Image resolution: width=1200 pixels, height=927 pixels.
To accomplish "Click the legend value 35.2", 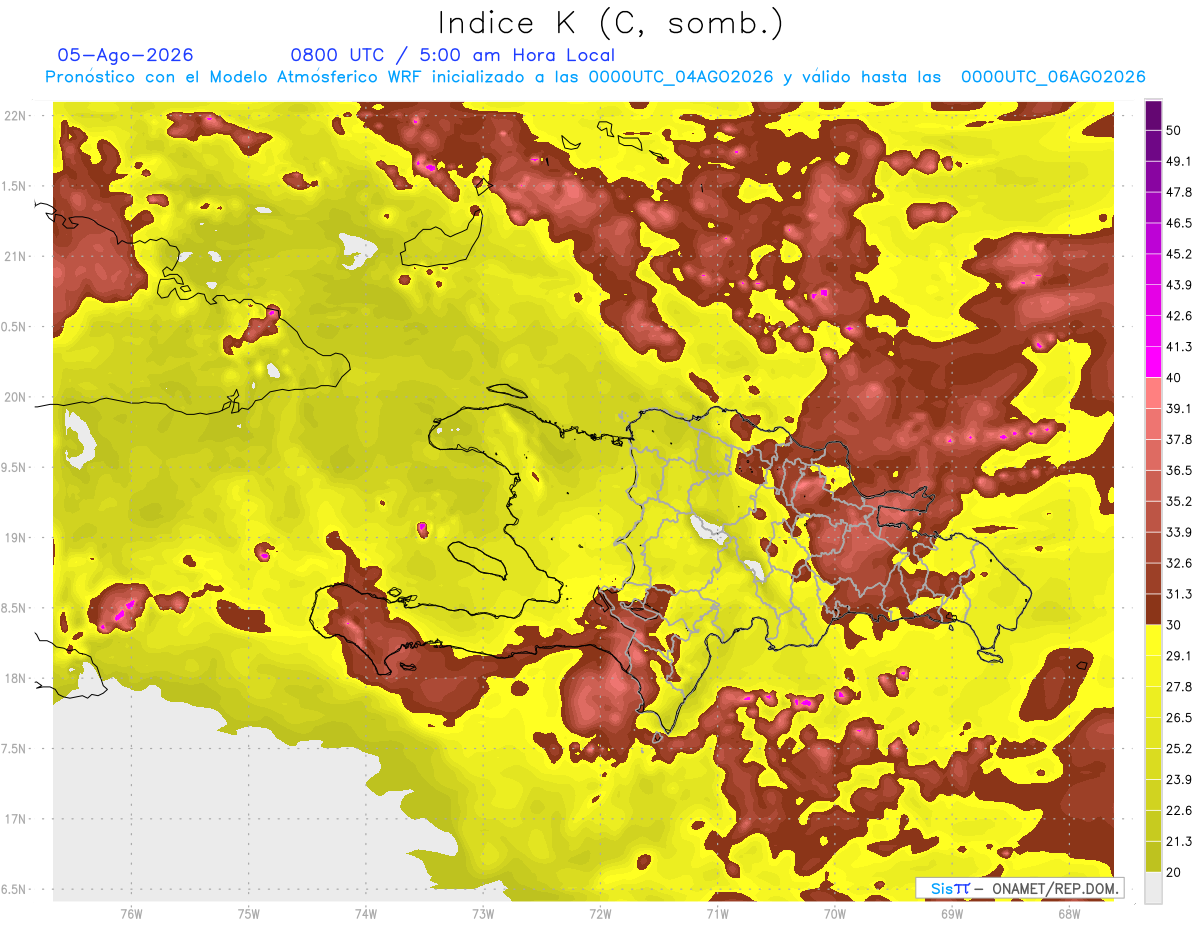I will pyautogui.click(x=1179, y=501).
